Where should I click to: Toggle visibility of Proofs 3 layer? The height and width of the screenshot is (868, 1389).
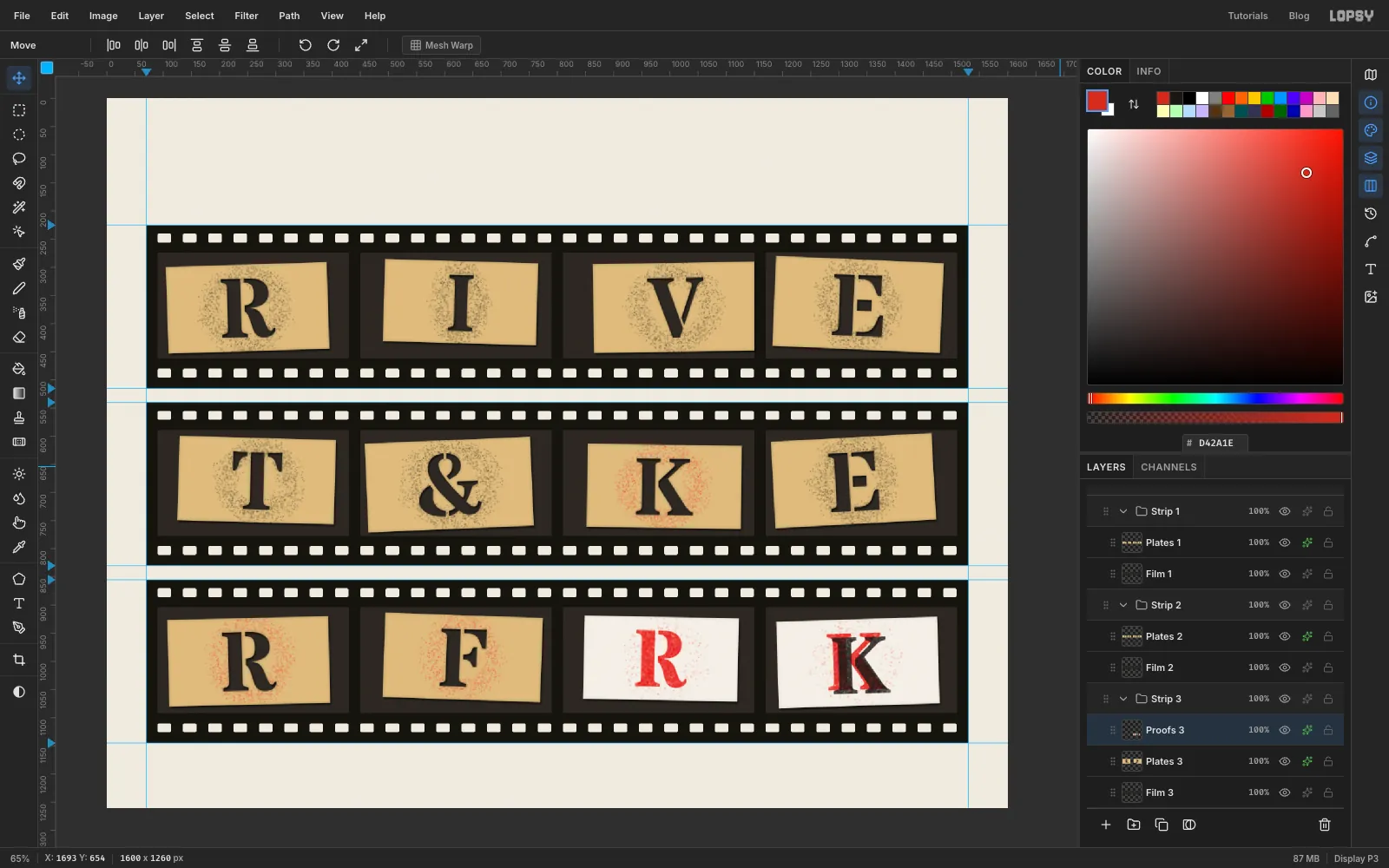(x=1285, y=730)
